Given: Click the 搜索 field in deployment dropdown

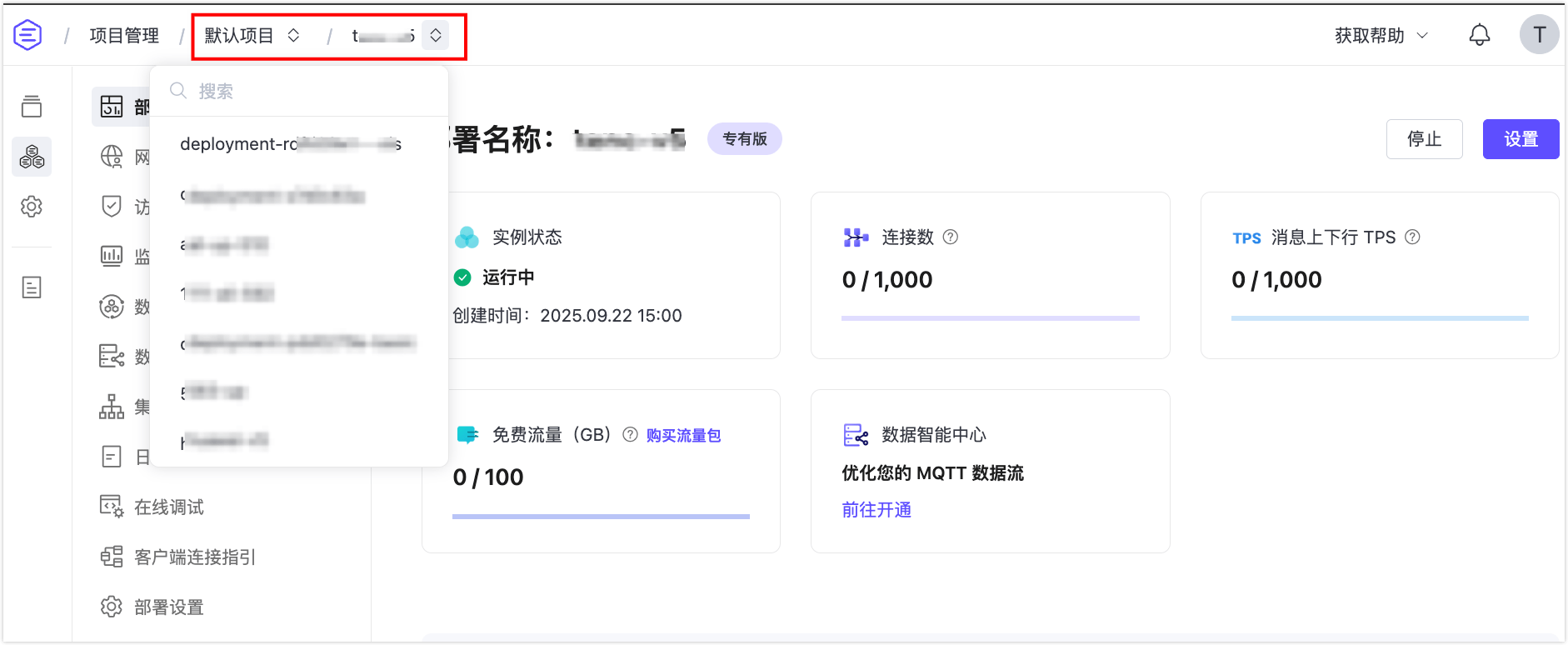Looking at the screenshot, I should pos(308,91).
